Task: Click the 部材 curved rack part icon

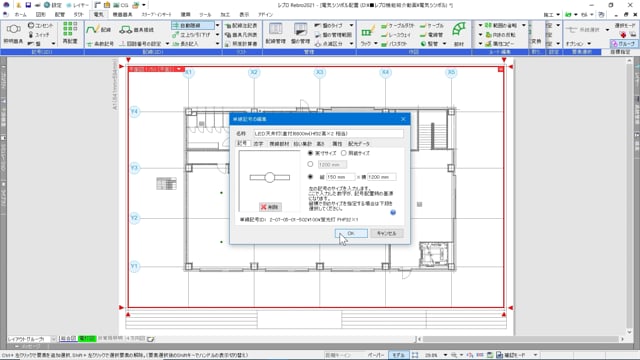Action: [459, 34]
